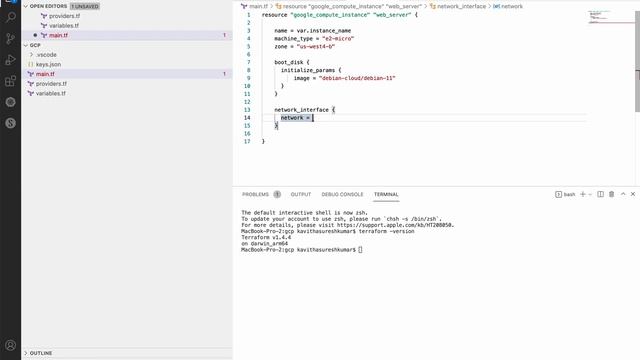Click the resource declaration on line 1
This screenshot has height=360, width=640.
tap(340, 15)
